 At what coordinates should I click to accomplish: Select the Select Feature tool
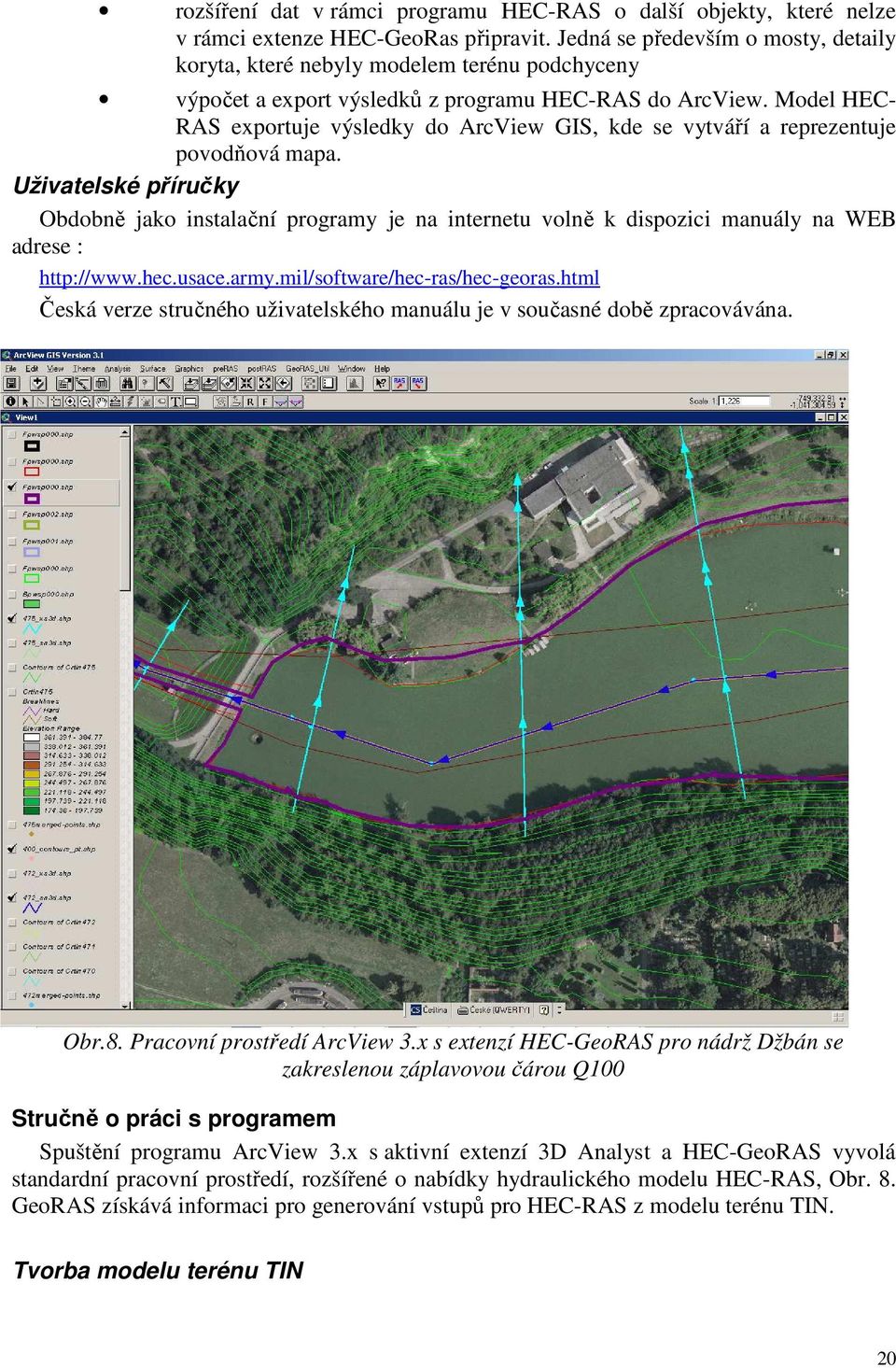point(56,402)
